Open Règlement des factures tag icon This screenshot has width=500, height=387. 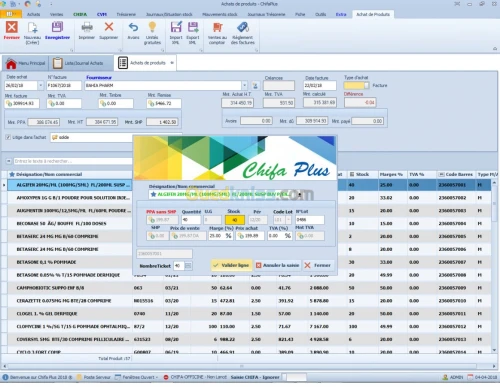243,27
